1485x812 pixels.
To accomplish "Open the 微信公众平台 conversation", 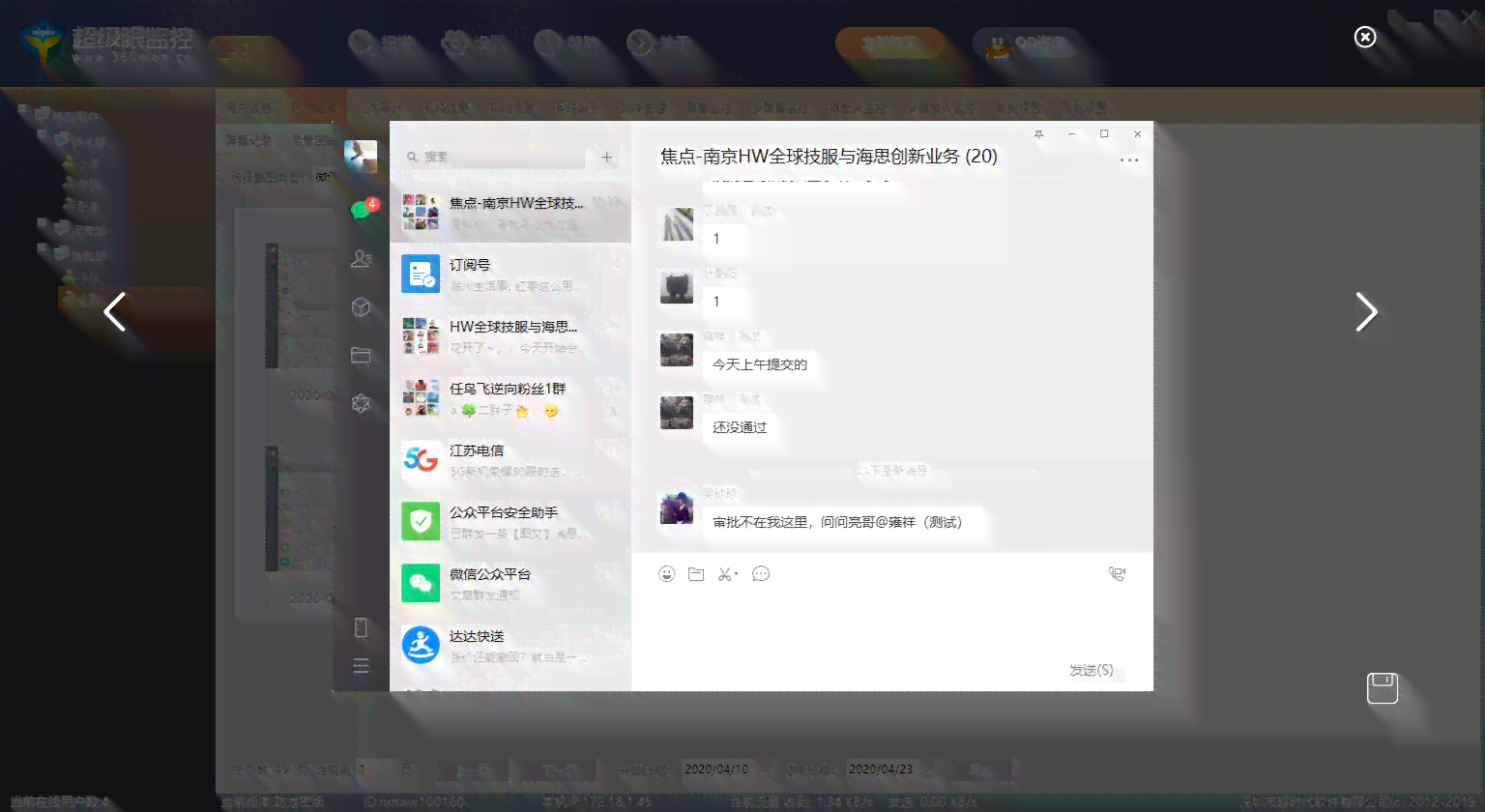I will coord(510,583).
